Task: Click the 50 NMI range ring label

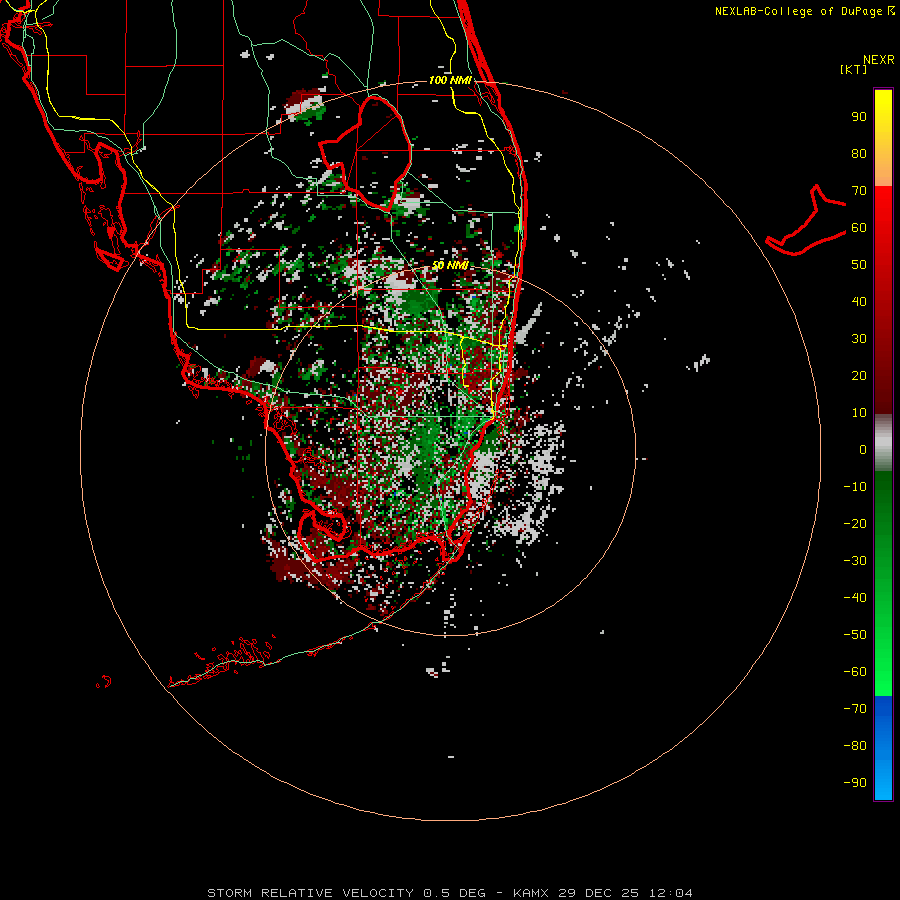Action: pos(450,265)
